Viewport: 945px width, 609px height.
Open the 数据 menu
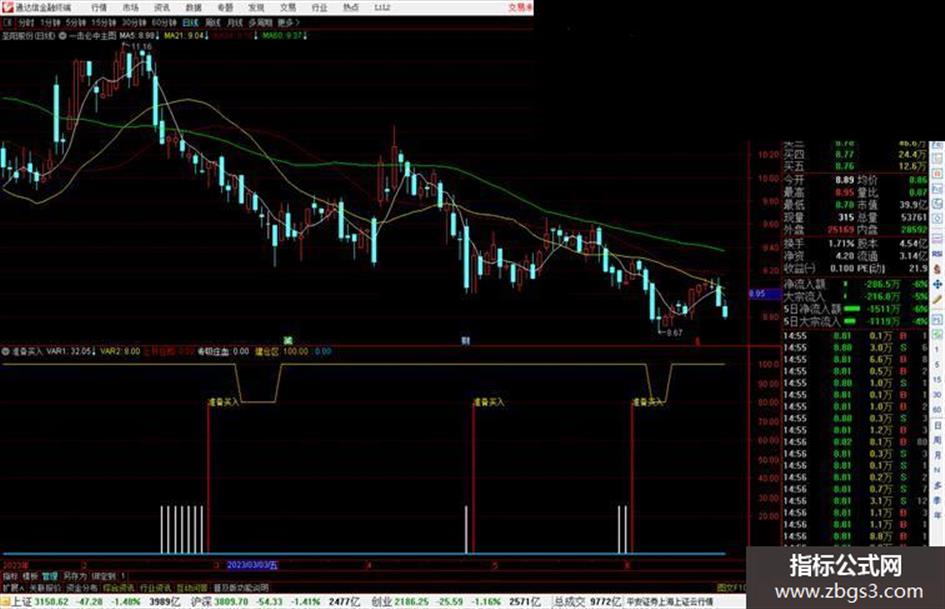(193, 8)
